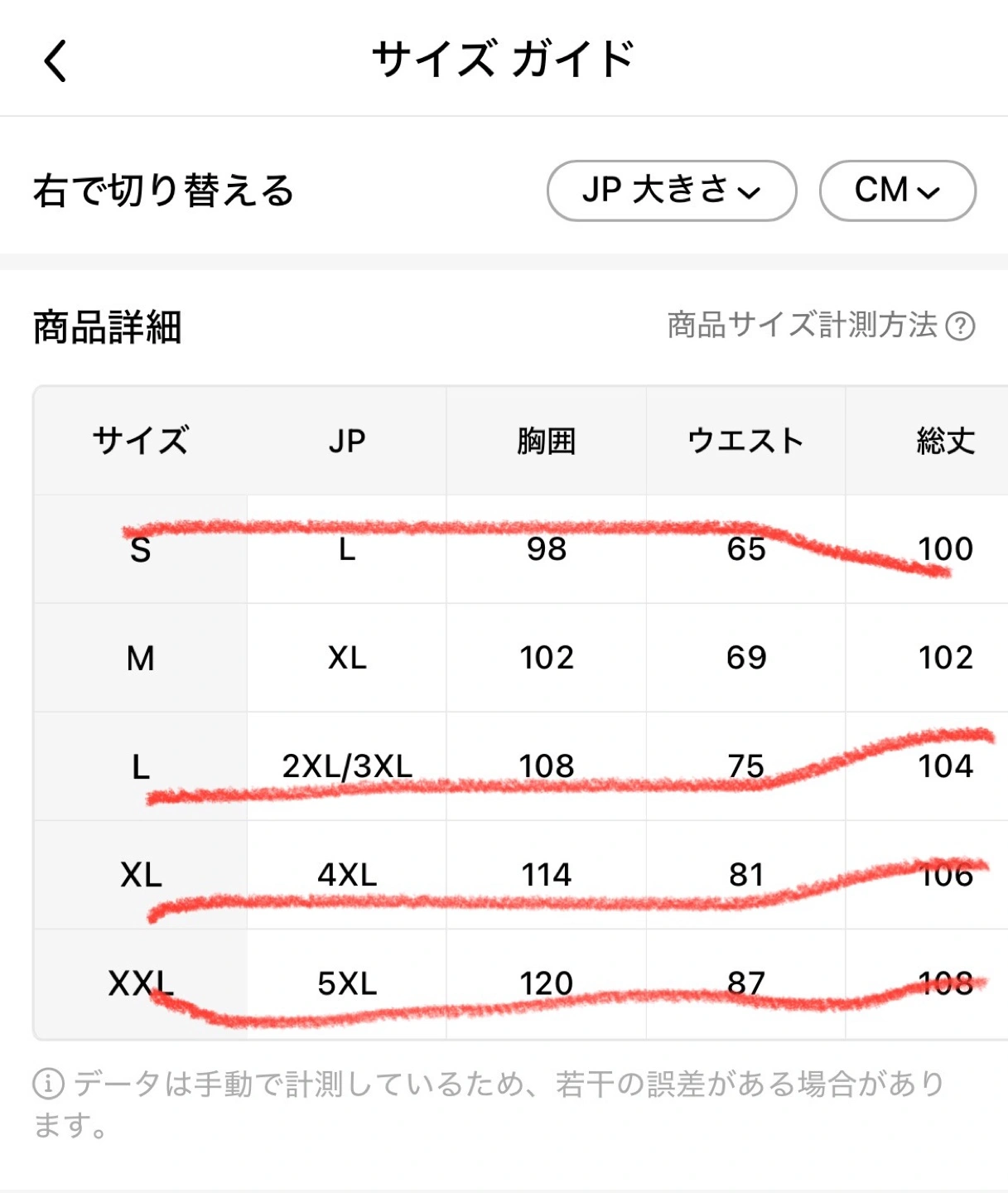The width and height of the screenshot is (1008, 1193).
Task: Open the CM unit dropdown
Action: 898,191
